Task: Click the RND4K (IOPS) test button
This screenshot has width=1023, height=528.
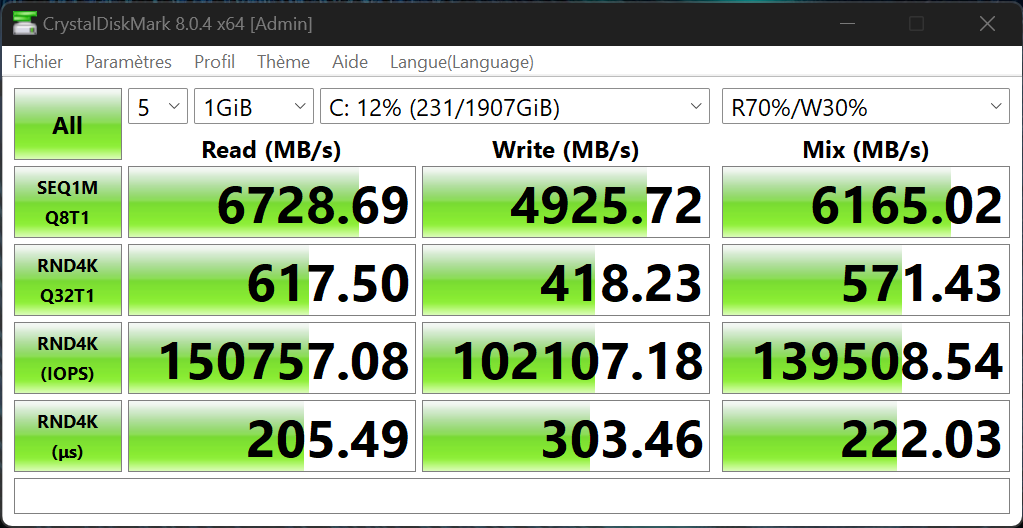Action: coord(68,358)
